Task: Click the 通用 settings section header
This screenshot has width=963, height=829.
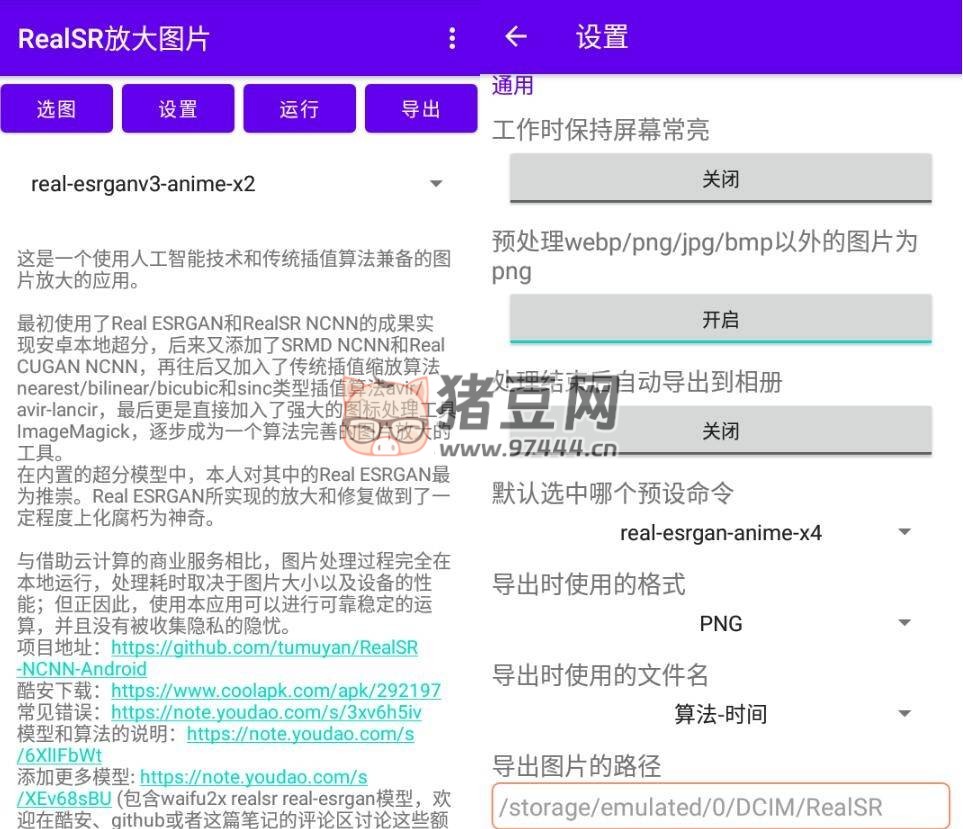Action: click(513, 86)
